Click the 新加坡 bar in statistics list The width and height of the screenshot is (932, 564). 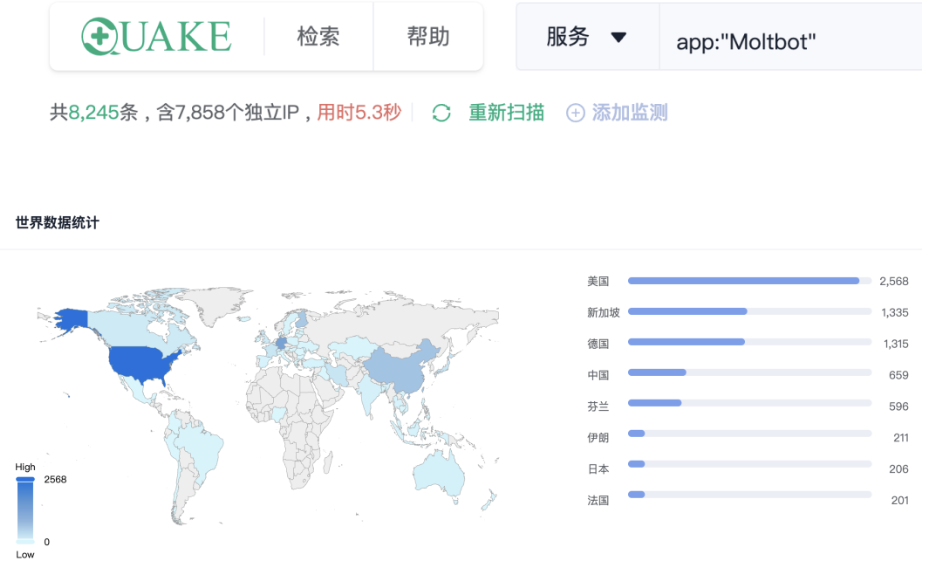[688, 312]
